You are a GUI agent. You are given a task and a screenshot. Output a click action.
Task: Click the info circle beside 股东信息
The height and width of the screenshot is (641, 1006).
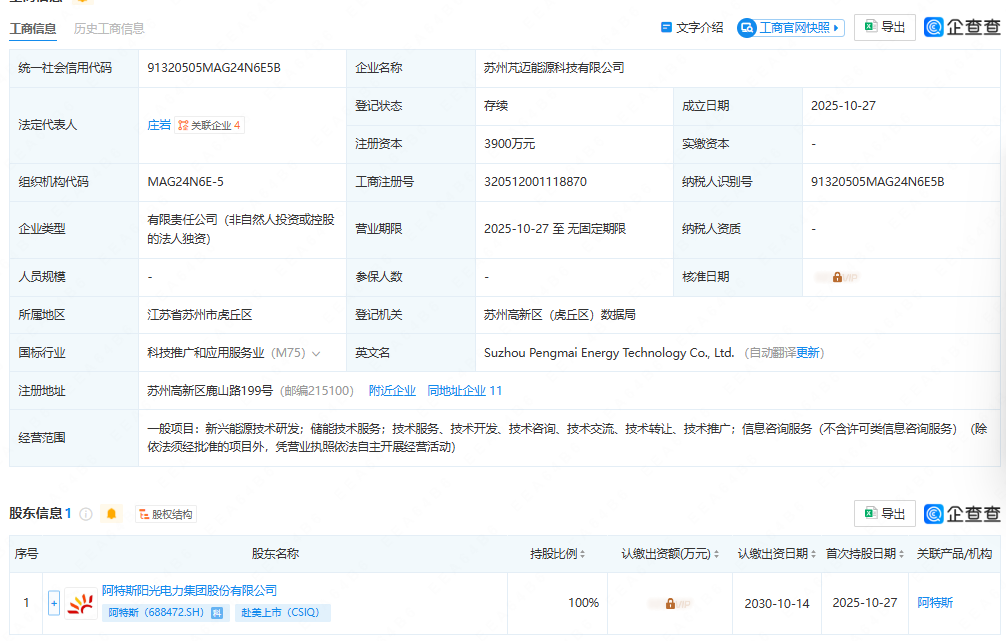click(x=86, y=514)
